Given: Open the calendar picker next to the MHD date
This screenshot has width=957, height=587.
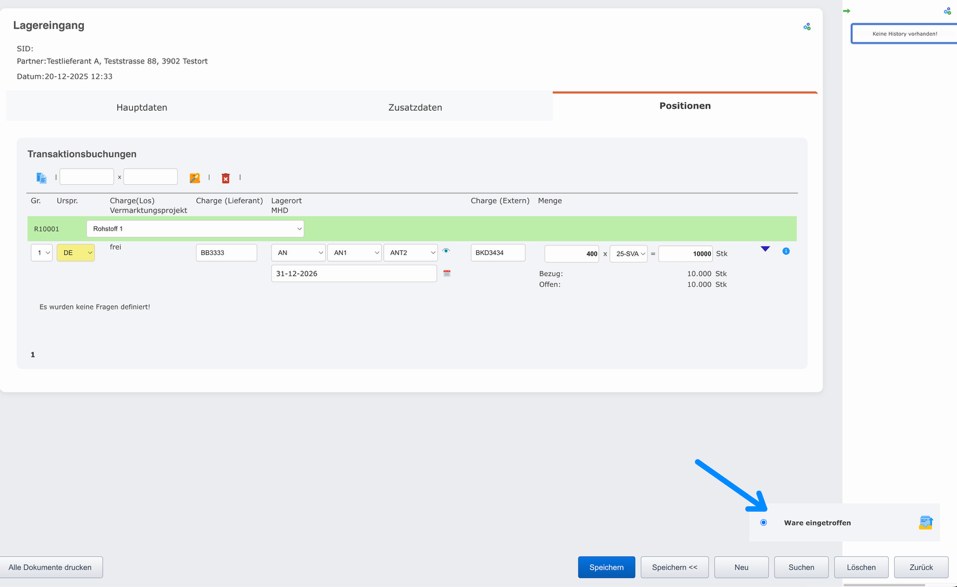Looking at the screenshot, I should 446,273.
